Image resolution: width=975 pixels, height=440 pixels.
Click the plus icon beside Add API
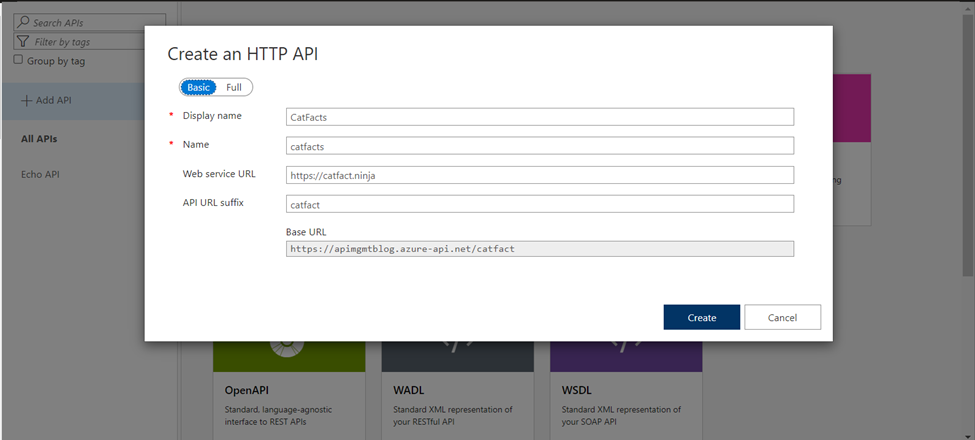click(x=26, y=101)
